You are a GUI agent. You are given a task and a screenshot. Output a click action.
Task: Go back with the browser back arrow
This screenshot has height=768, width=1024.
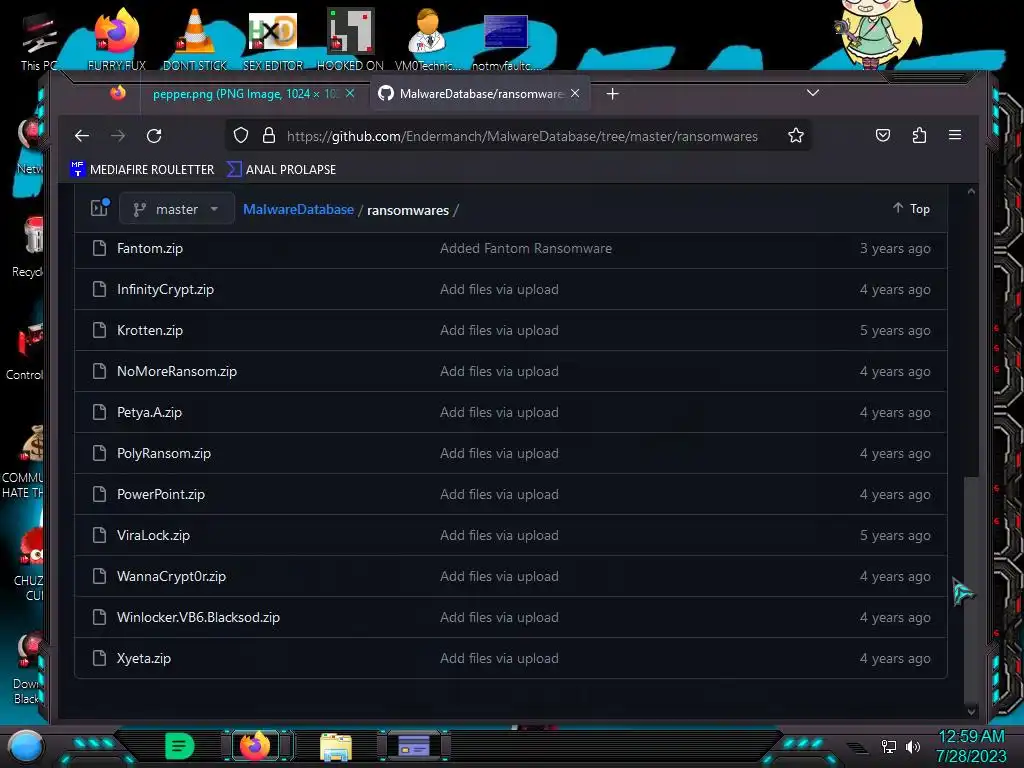click(82, 136)
